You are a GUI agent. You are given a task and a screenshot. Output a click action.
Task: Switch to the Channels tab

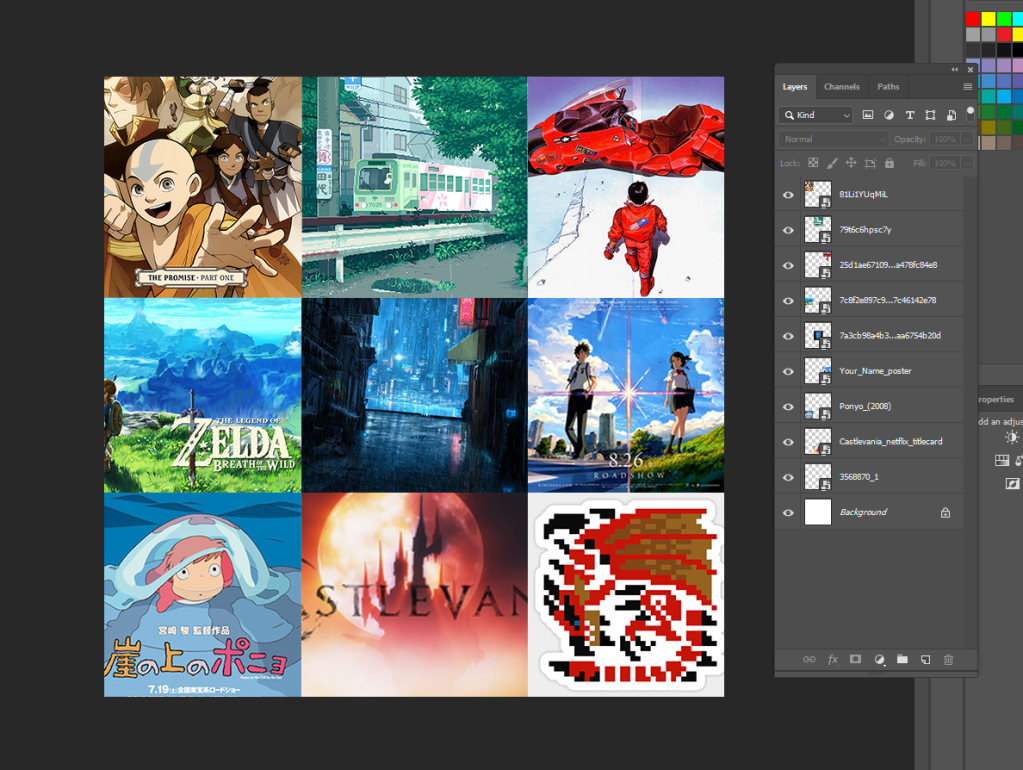[x=841, y=87]
